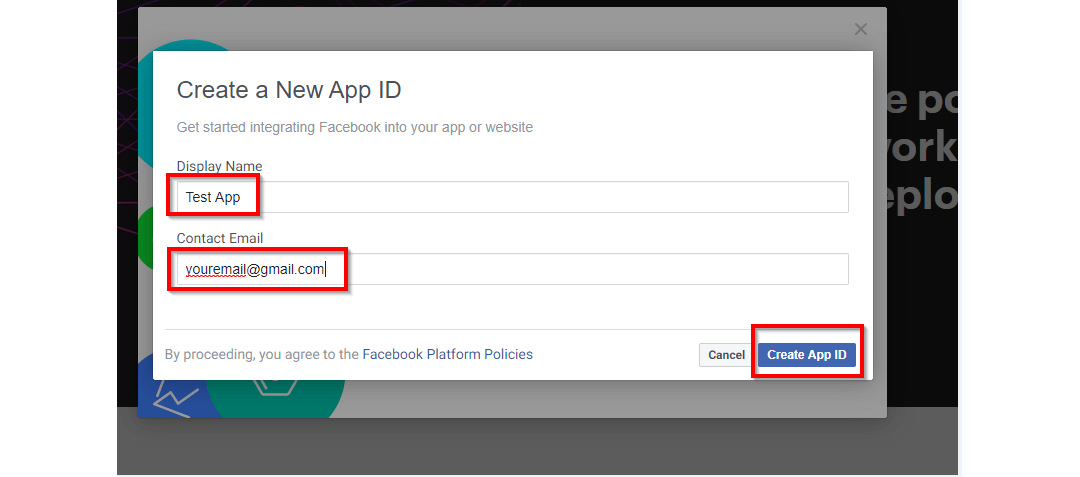Focus the Contact Email input field
Screen dimensions: 1080x477
click(512, 269)
